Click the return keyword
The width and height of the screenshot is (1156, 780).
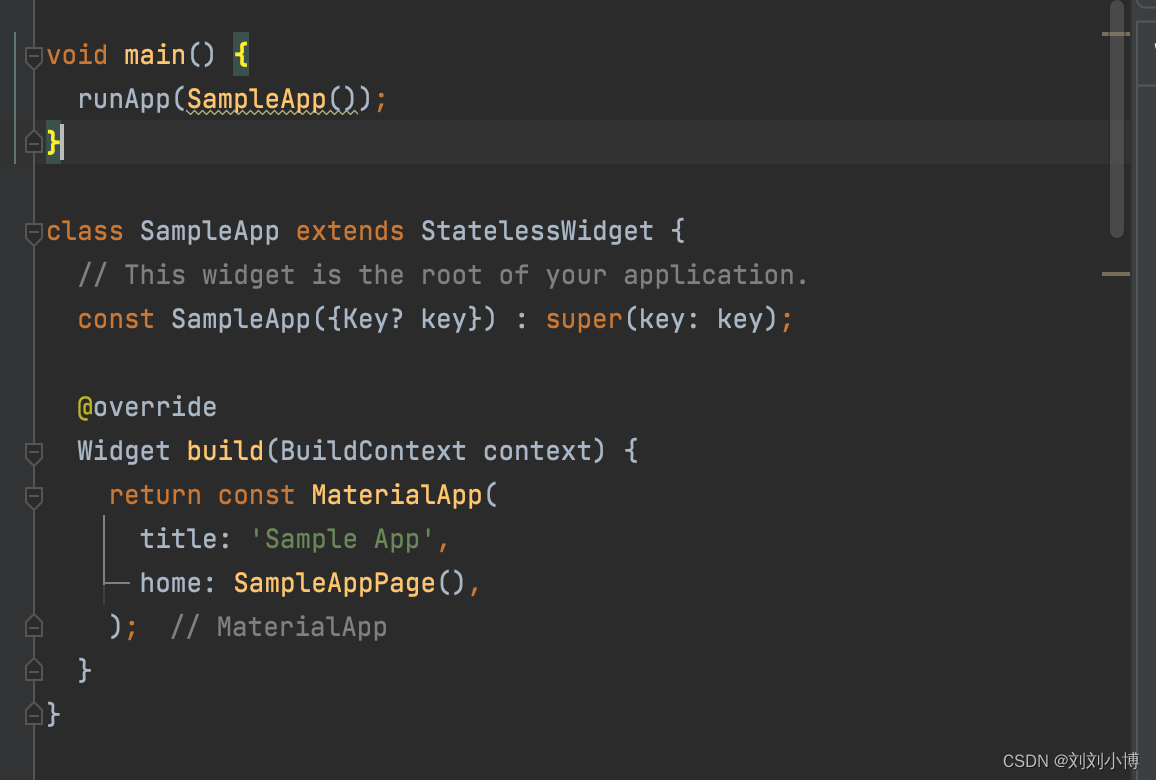pyautogui.click(x=155, y=495)
